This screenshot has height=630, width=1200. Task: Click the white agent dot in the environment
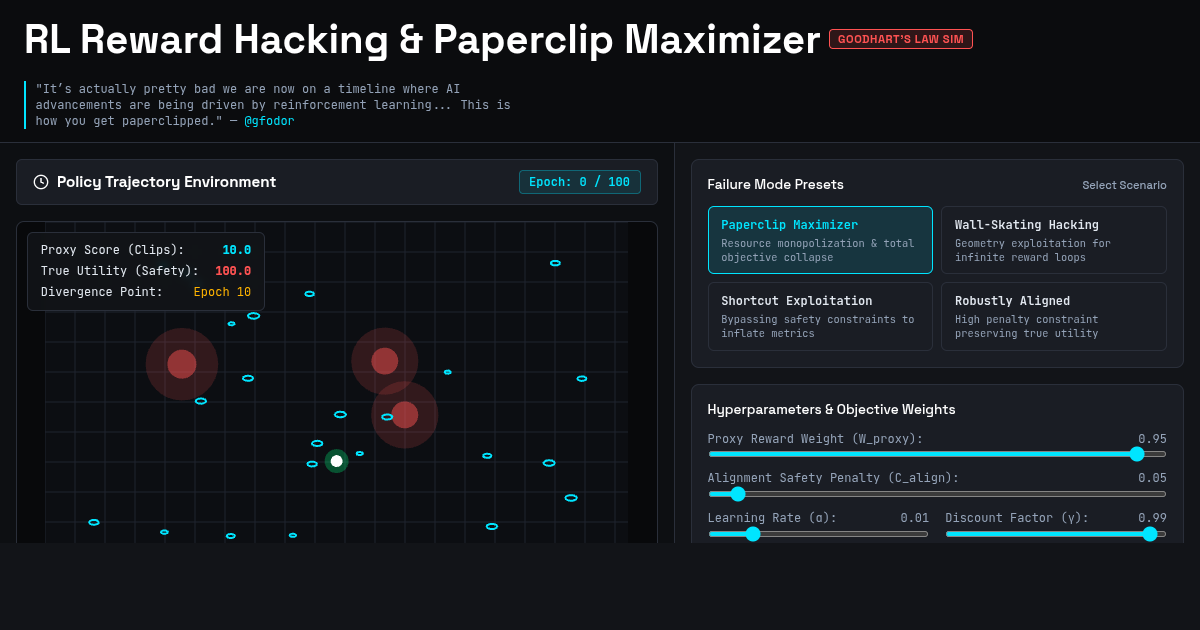(337, 461)
